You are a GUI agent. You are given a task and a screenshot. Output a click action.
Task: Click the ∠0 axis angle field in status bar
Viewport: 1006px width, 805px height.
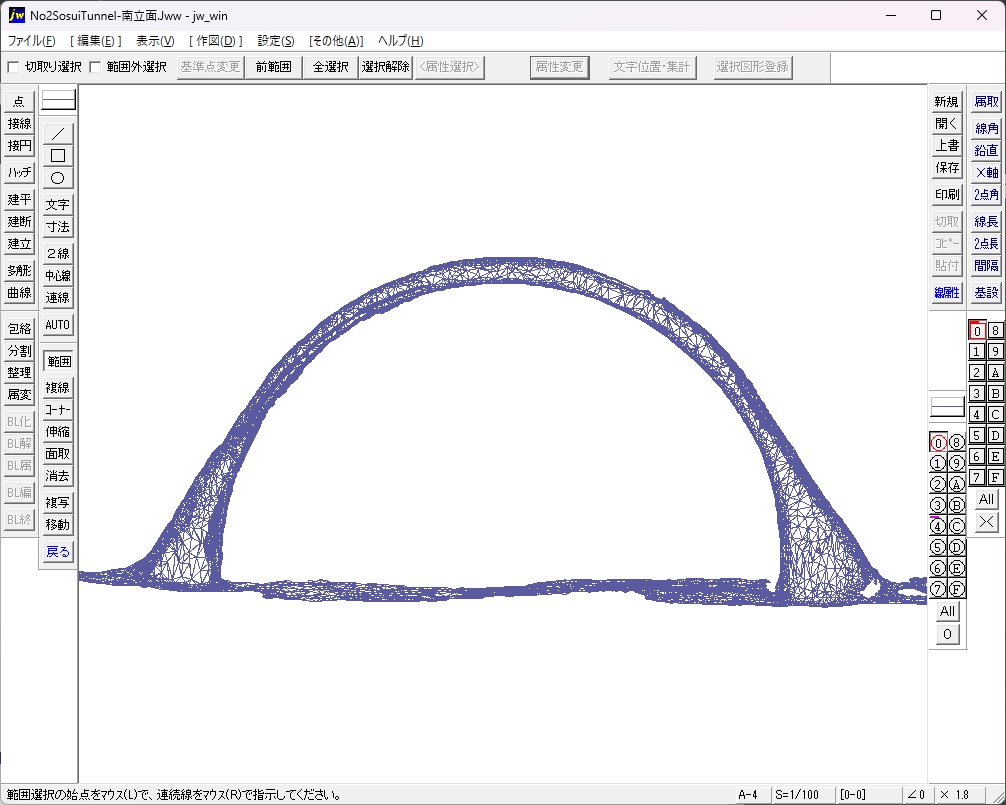pyautogui.click(x=916, y=795)
